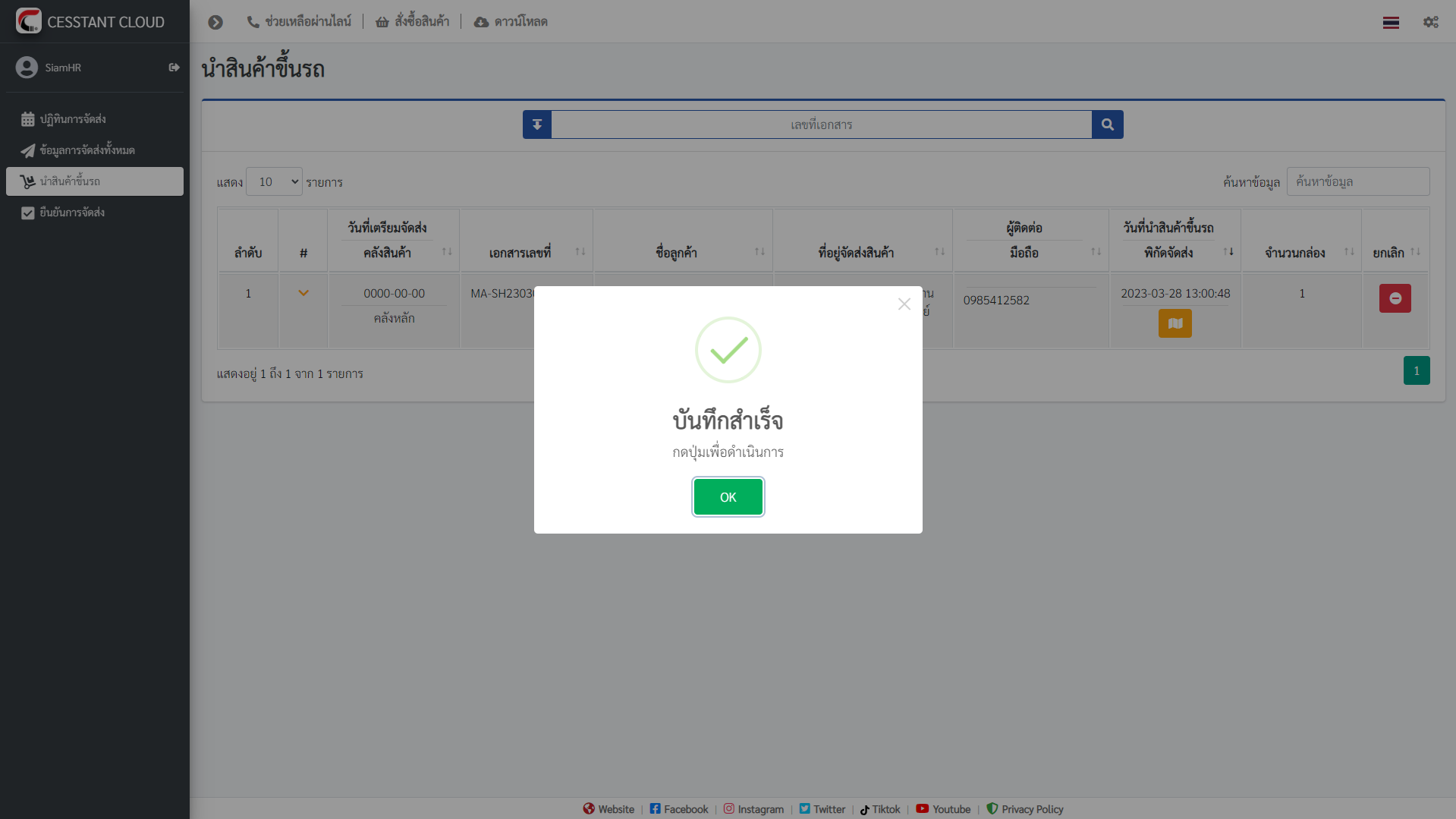Click the red cancel icon in row 1
Screen dimensions: 1456x819
[x=1395, y=298]
